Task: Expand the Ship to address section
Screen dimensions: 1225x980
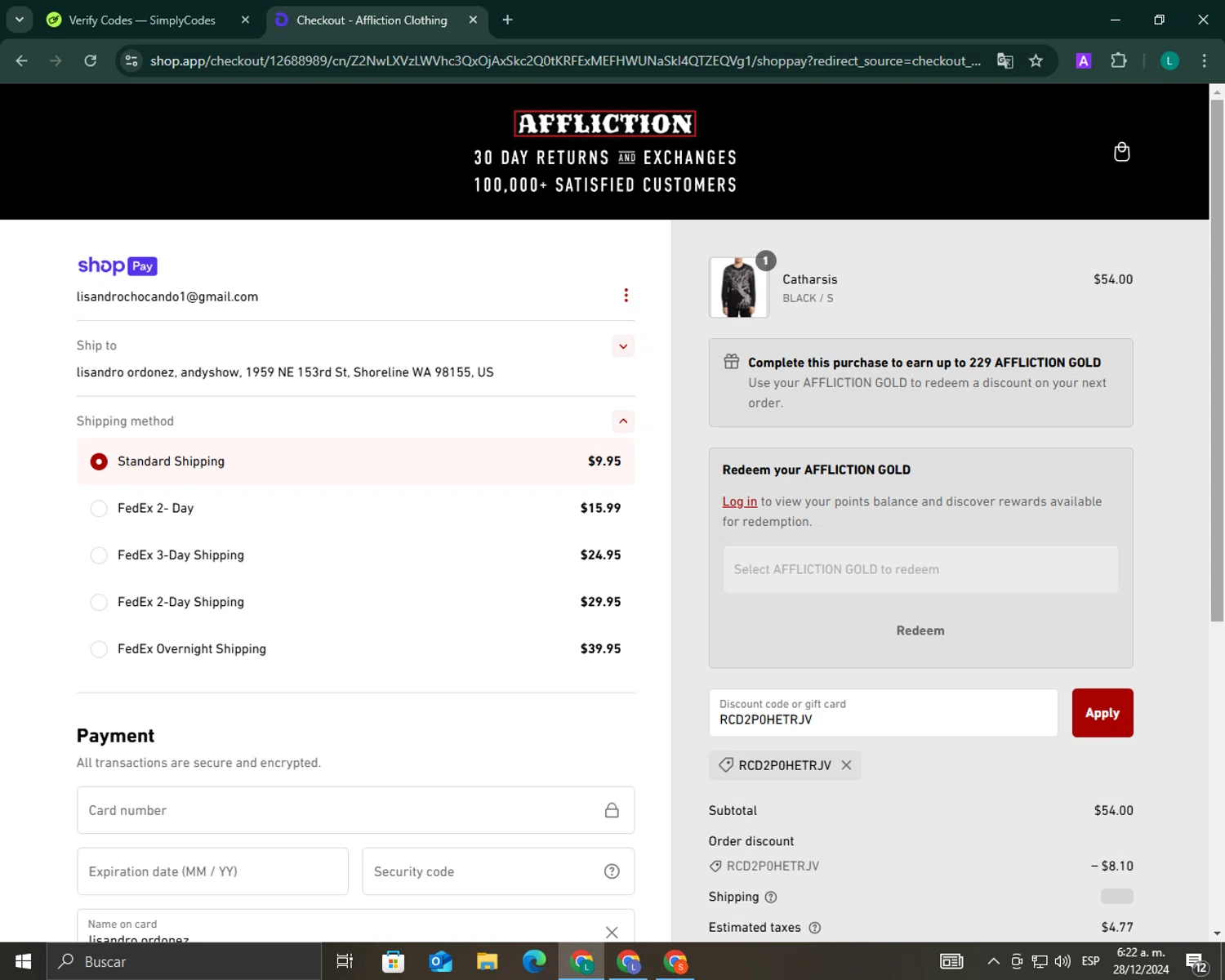Action: [x=623, y=345]
